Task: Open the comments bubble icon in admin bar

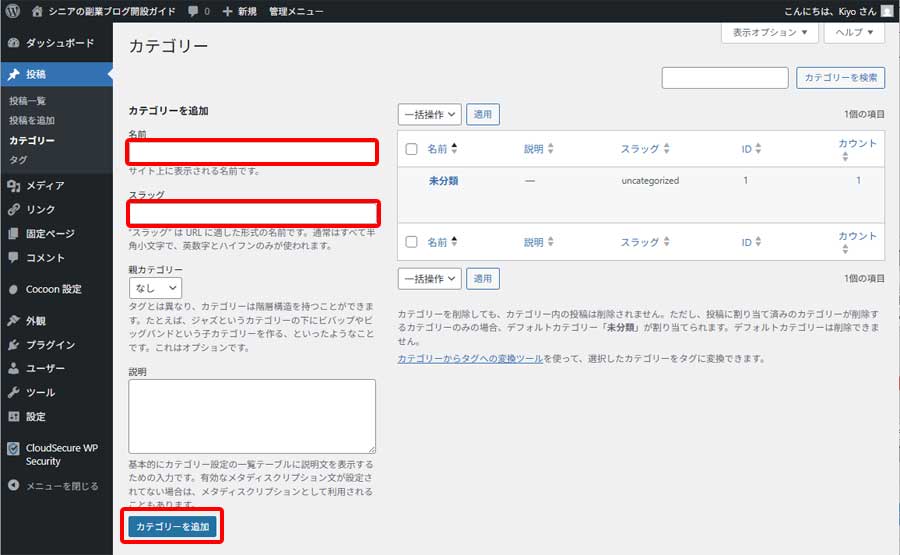Action: [x=192, y=11]
